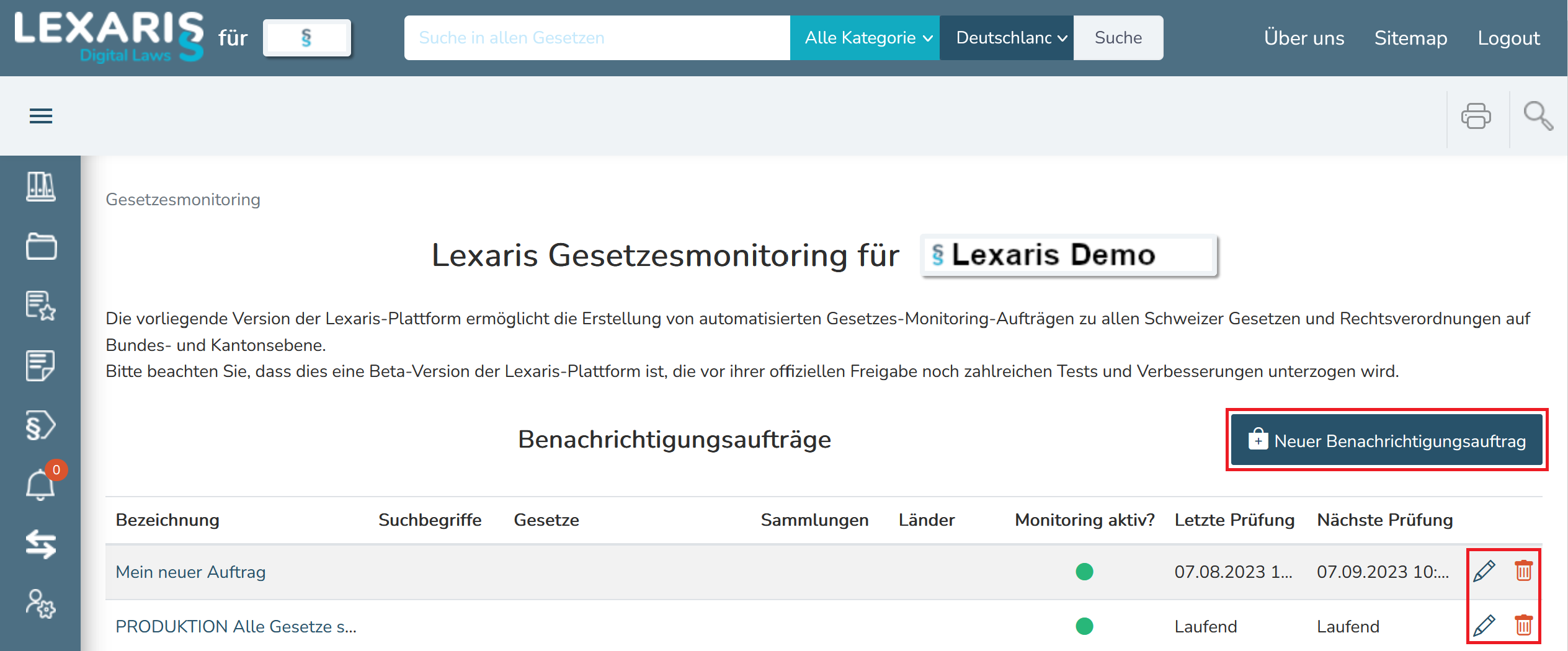Click 'Laufend' in Letzte Prüfung column
The width and height of the screenshot is (1568, 651).
tap(1206, 626)
